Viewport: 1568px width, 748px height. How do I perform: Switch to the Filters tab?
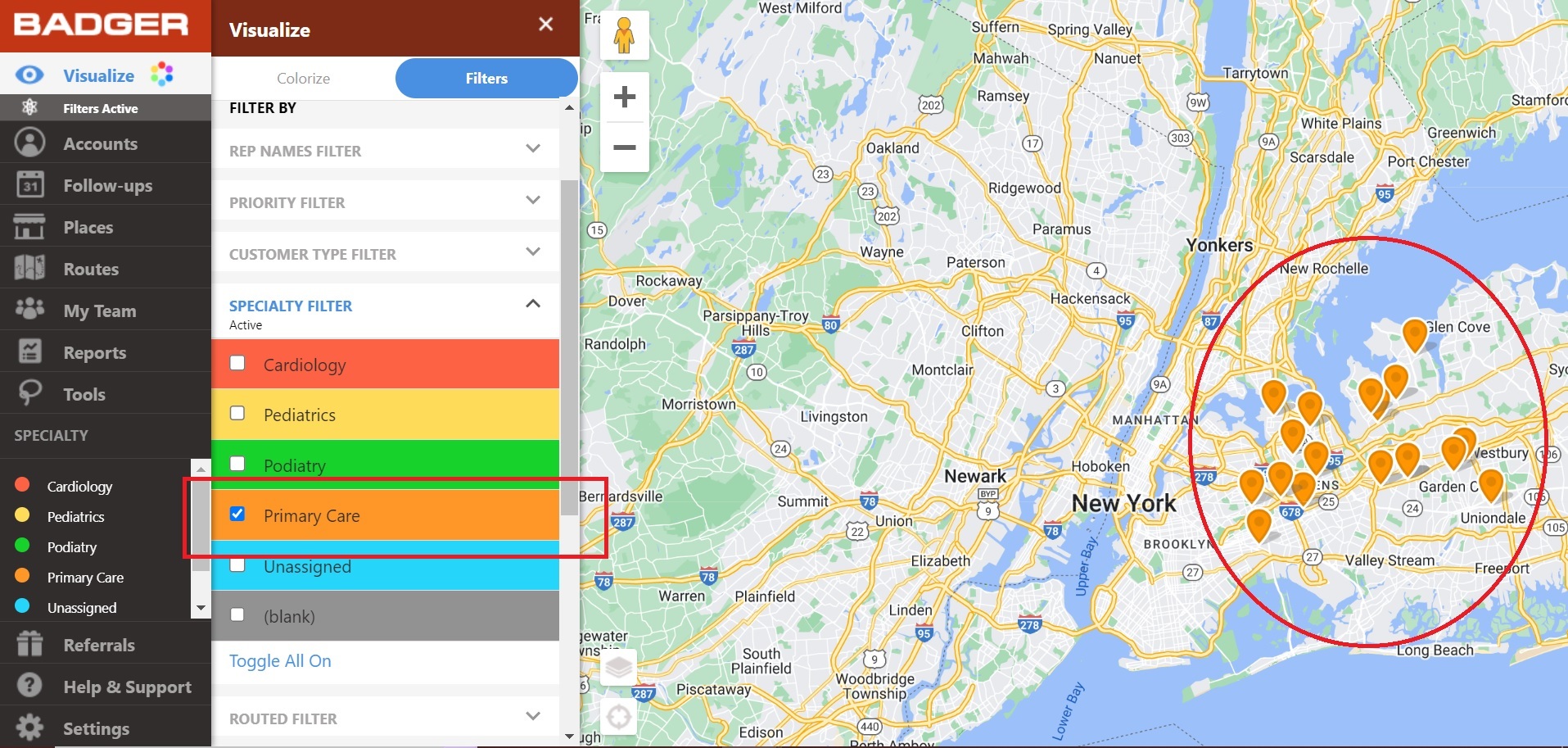(x=486, y=79)
